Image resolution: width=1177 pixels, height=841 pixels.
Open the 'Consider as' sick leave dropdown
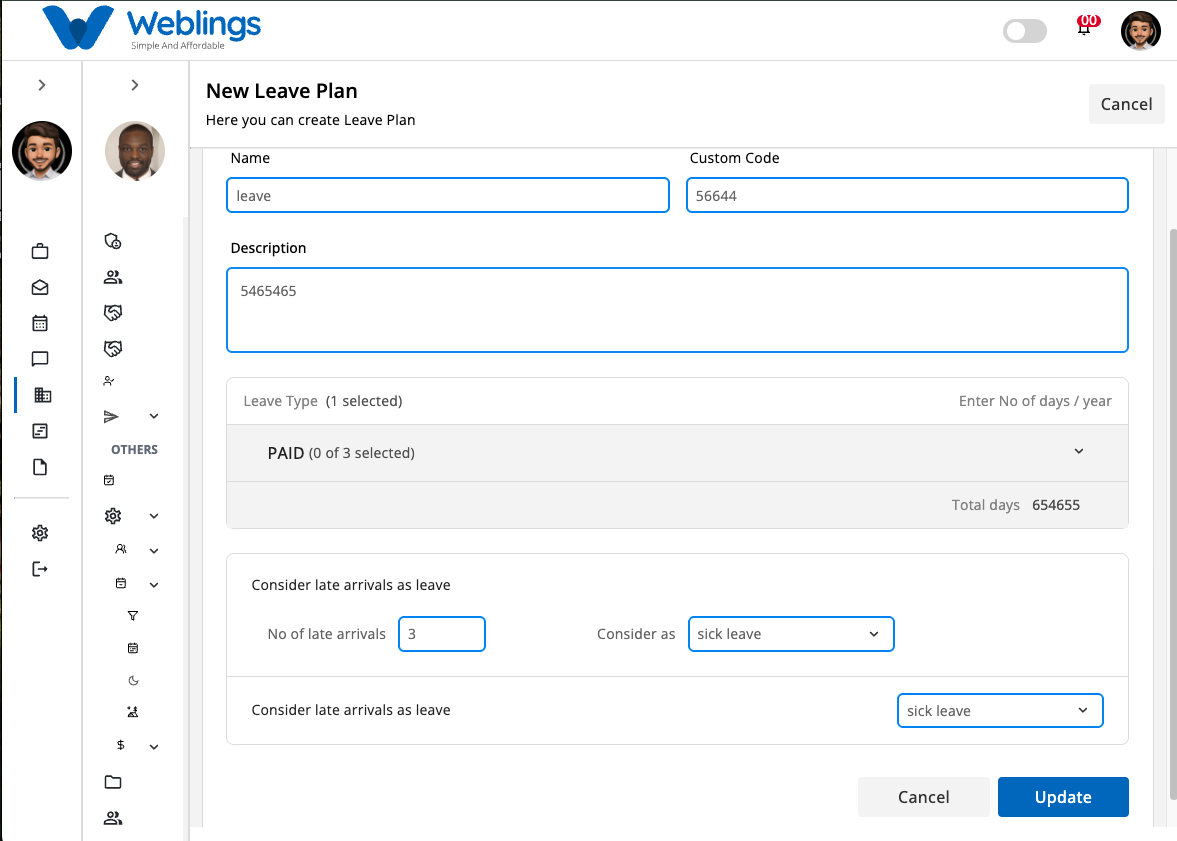pos(791,634)
